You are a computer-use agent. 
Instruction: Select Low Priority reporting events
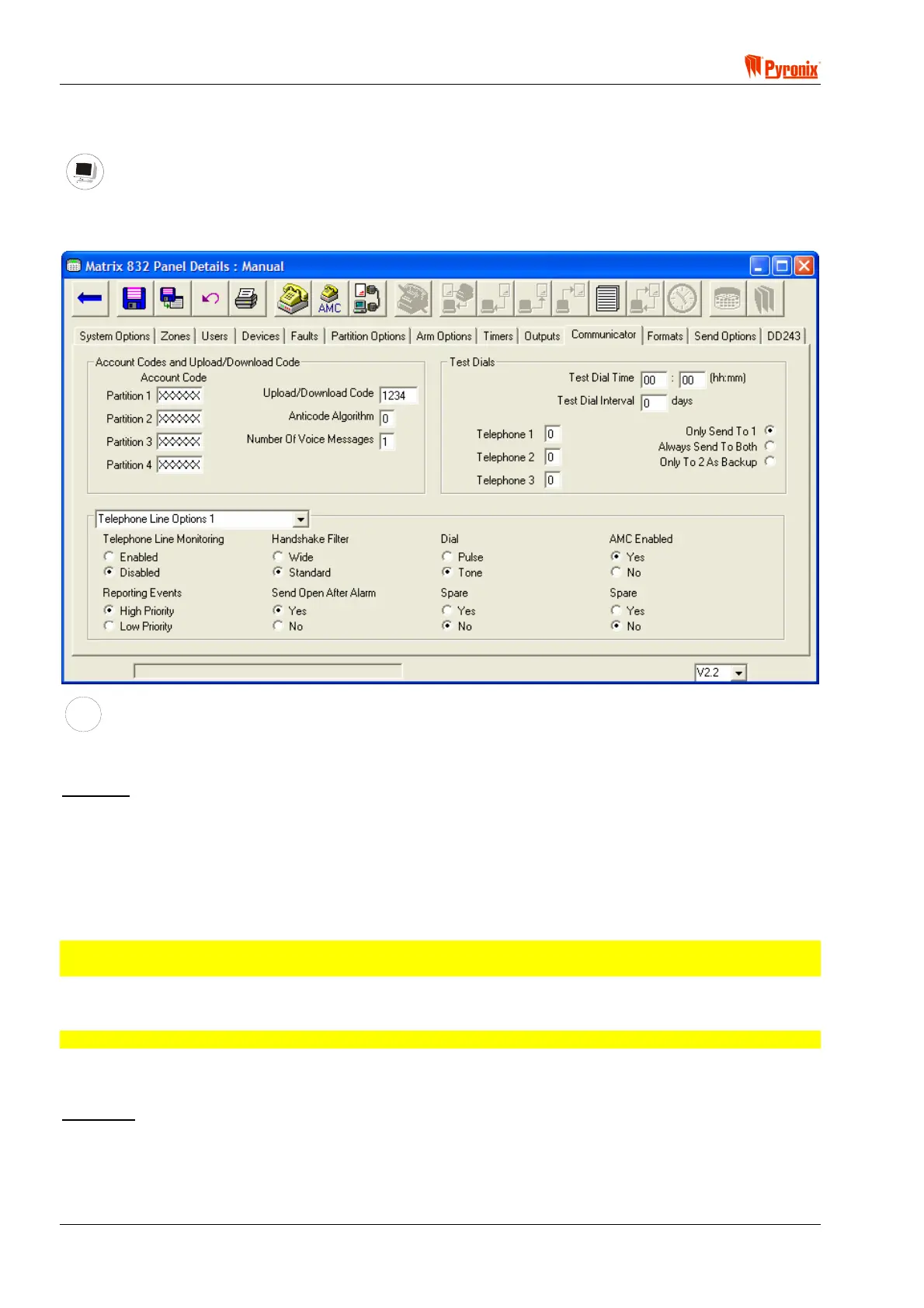[109, 626]
